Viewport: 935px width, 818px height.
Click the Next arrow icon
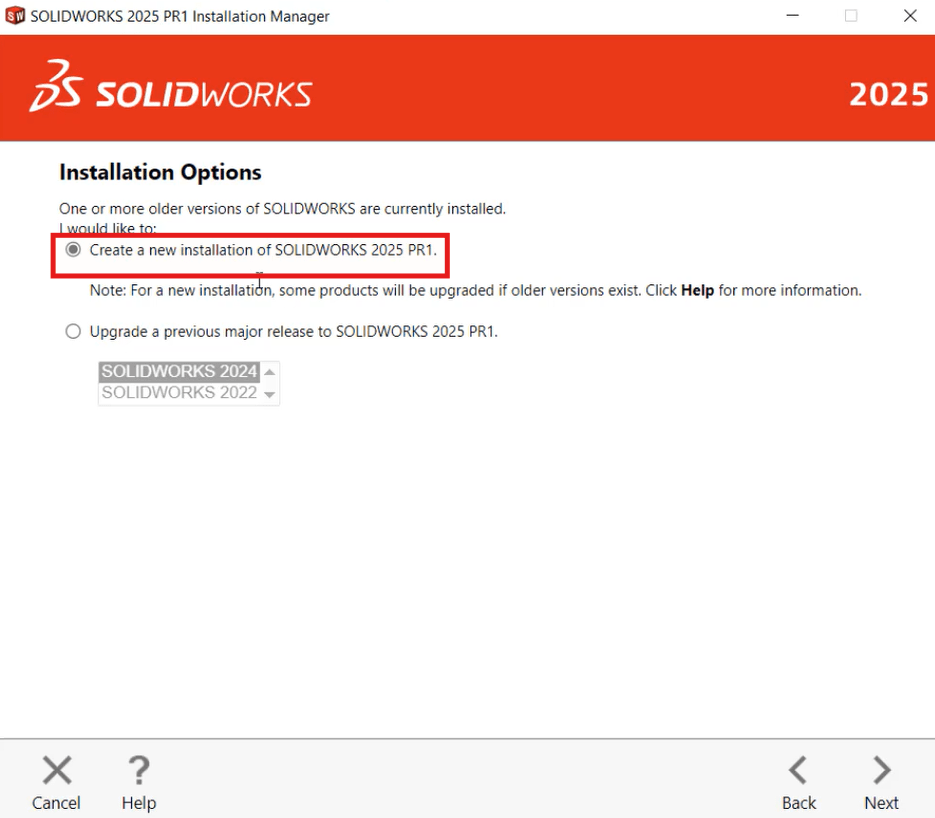click(x=880, y=770)
